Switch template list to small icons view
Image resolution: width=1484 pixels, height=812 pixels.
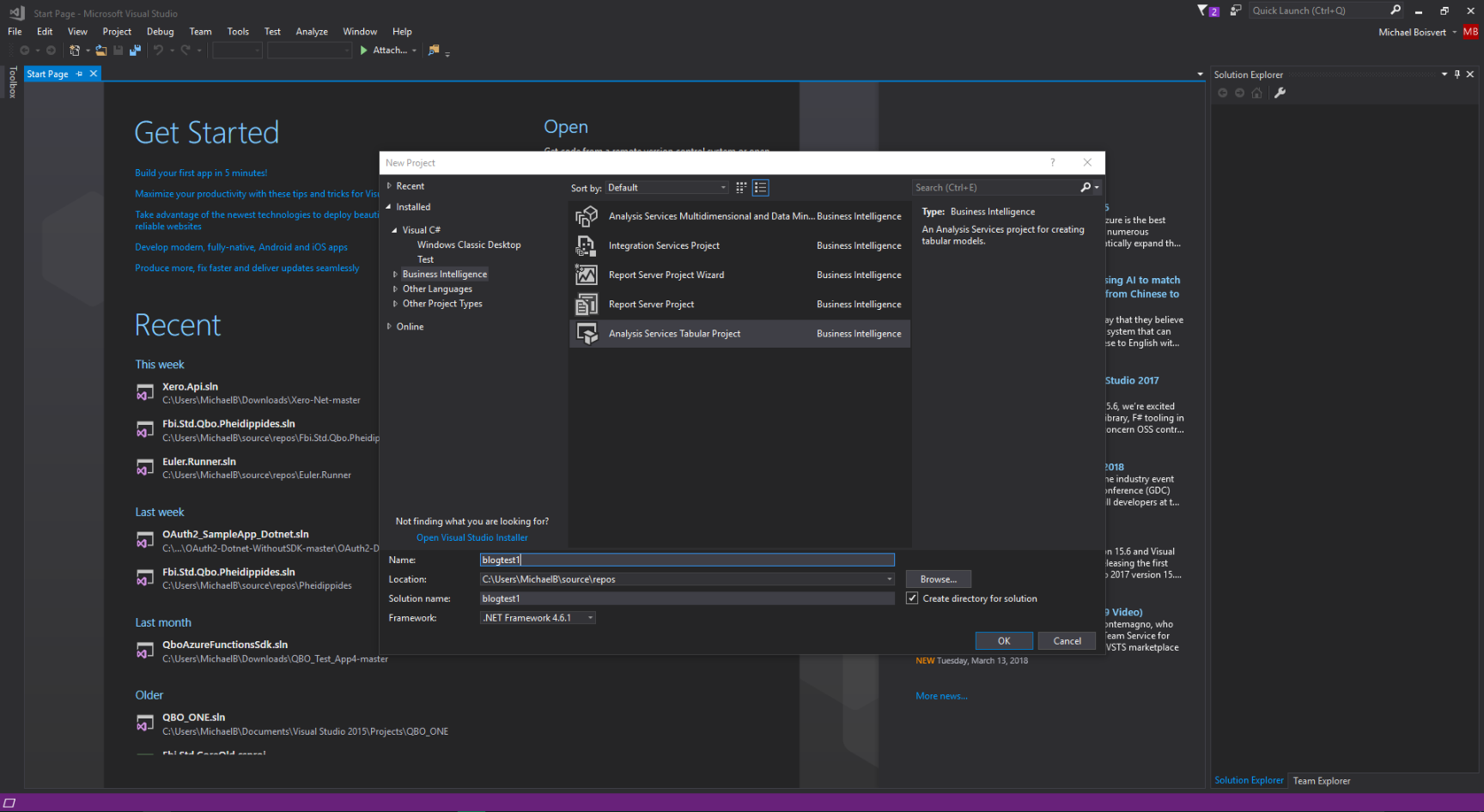pos(741,187)
